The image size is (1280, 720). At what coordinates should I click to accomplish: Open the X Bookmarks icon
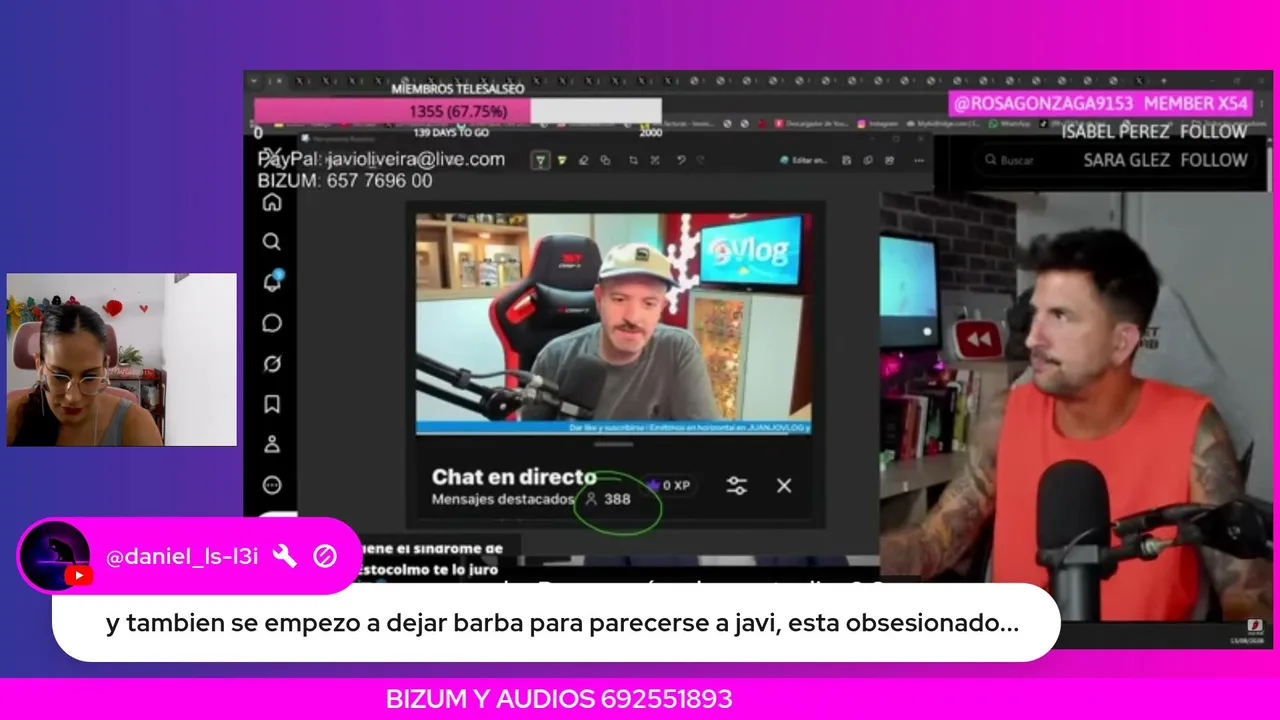pos(272,404)
